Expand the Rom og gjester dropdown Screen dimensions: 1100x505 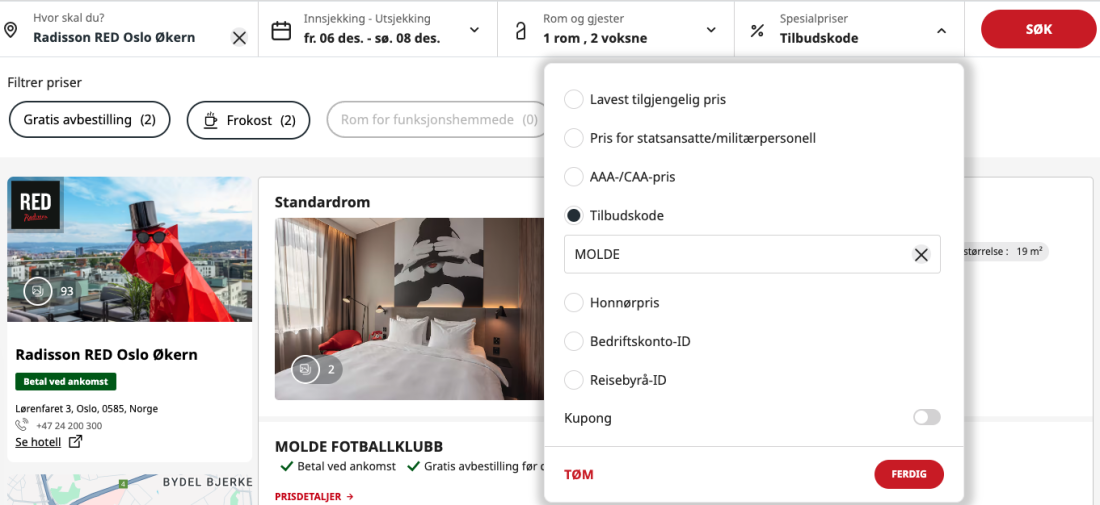click(711, 30)
